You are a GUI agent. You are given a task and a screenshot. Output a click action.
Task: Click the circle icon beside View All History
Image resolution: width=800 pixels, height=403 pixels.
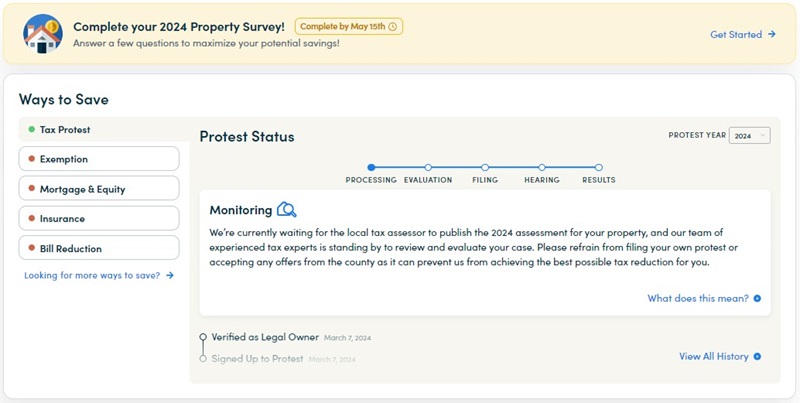(757, 357)
